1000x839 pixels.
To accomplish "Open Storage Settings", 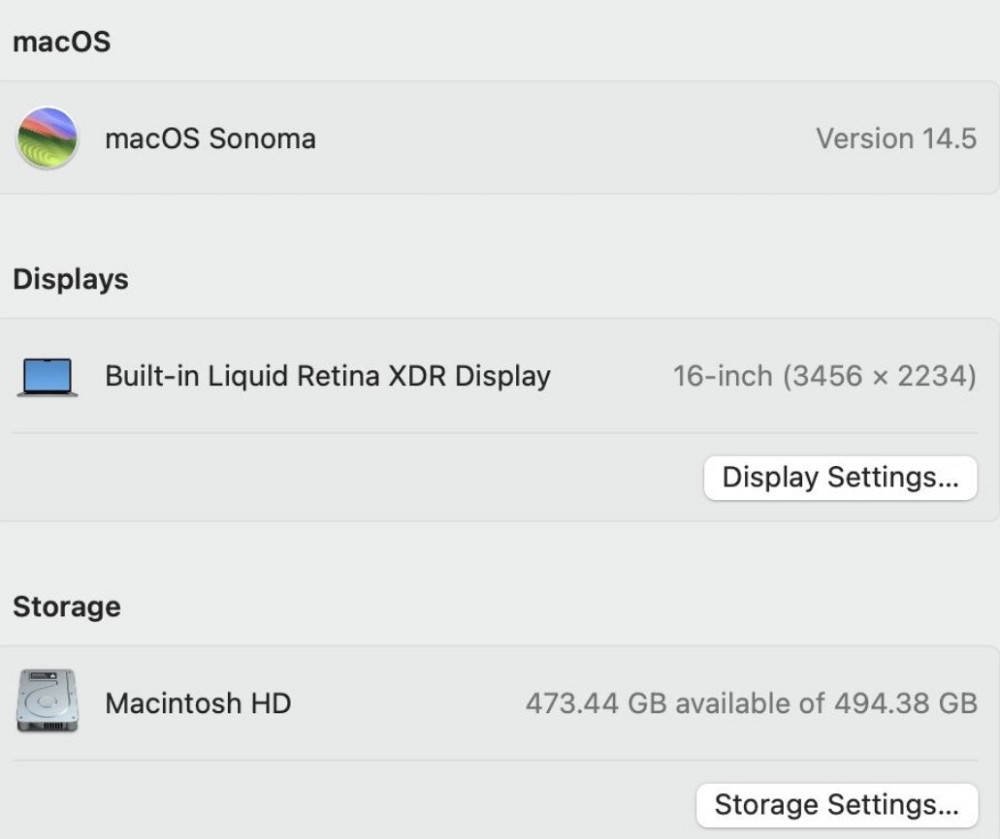I will tap(836, 805).
